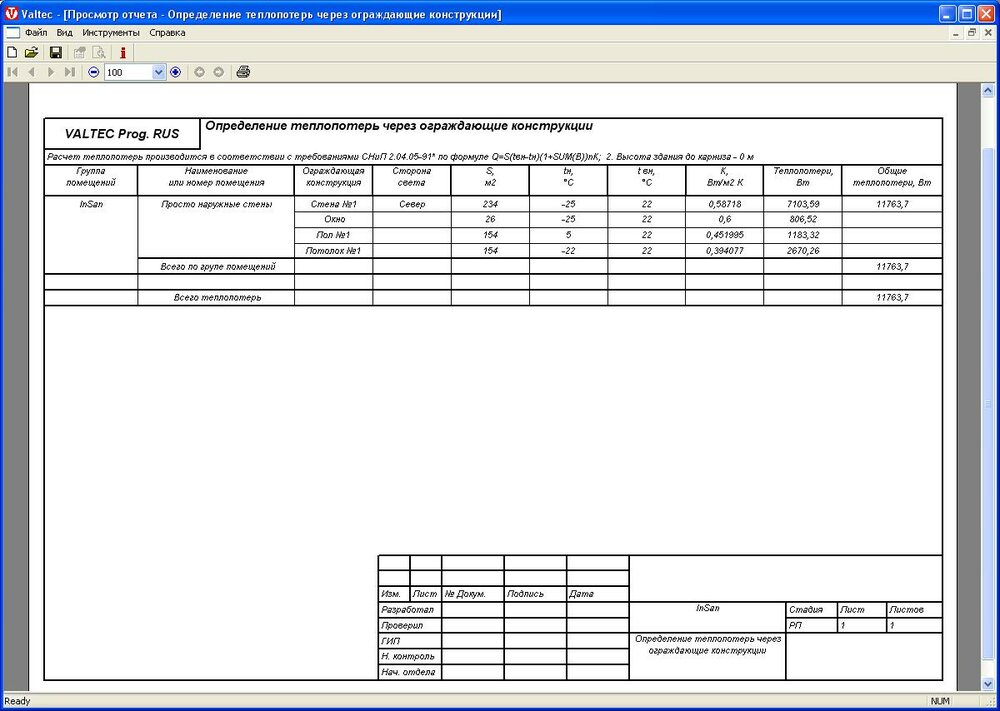Image resolution: width=1000 pixels, height=711 pixels.
Task: Click the NUM indicator in status bar
Action: click(940, 701)
